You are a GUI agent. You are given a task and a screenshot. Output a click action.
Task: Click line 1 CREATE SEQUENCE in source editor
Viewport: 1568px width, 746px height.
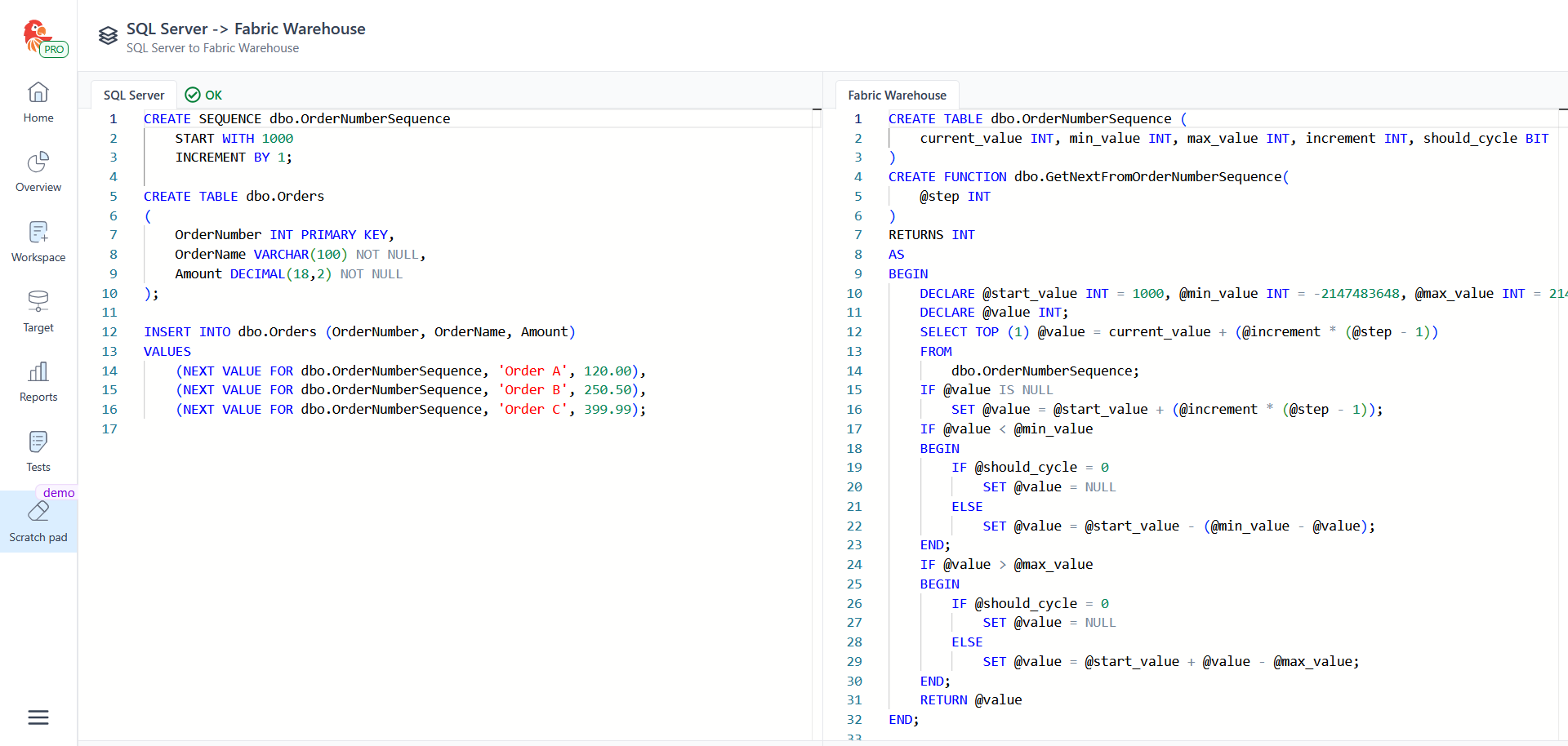tap(296, 119)
